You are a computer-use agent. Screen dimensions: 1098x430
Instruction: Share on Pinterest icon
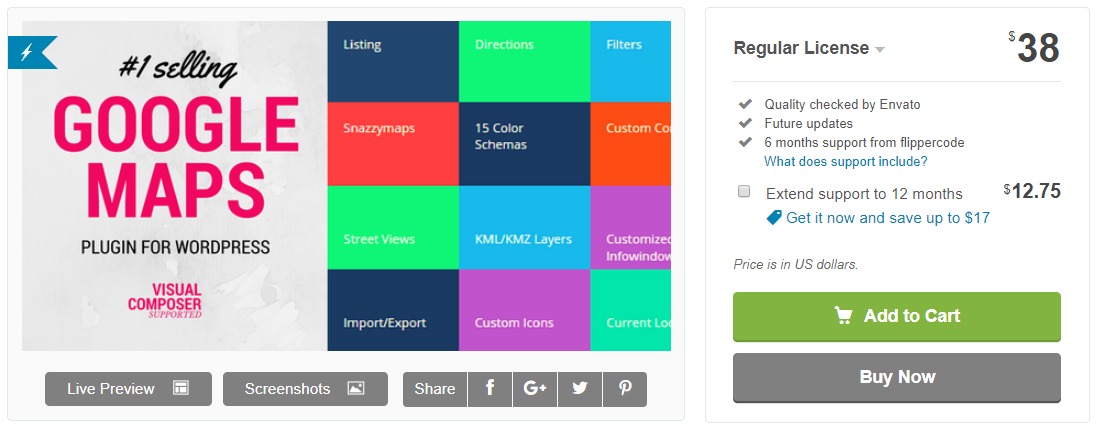pos(625,389)
